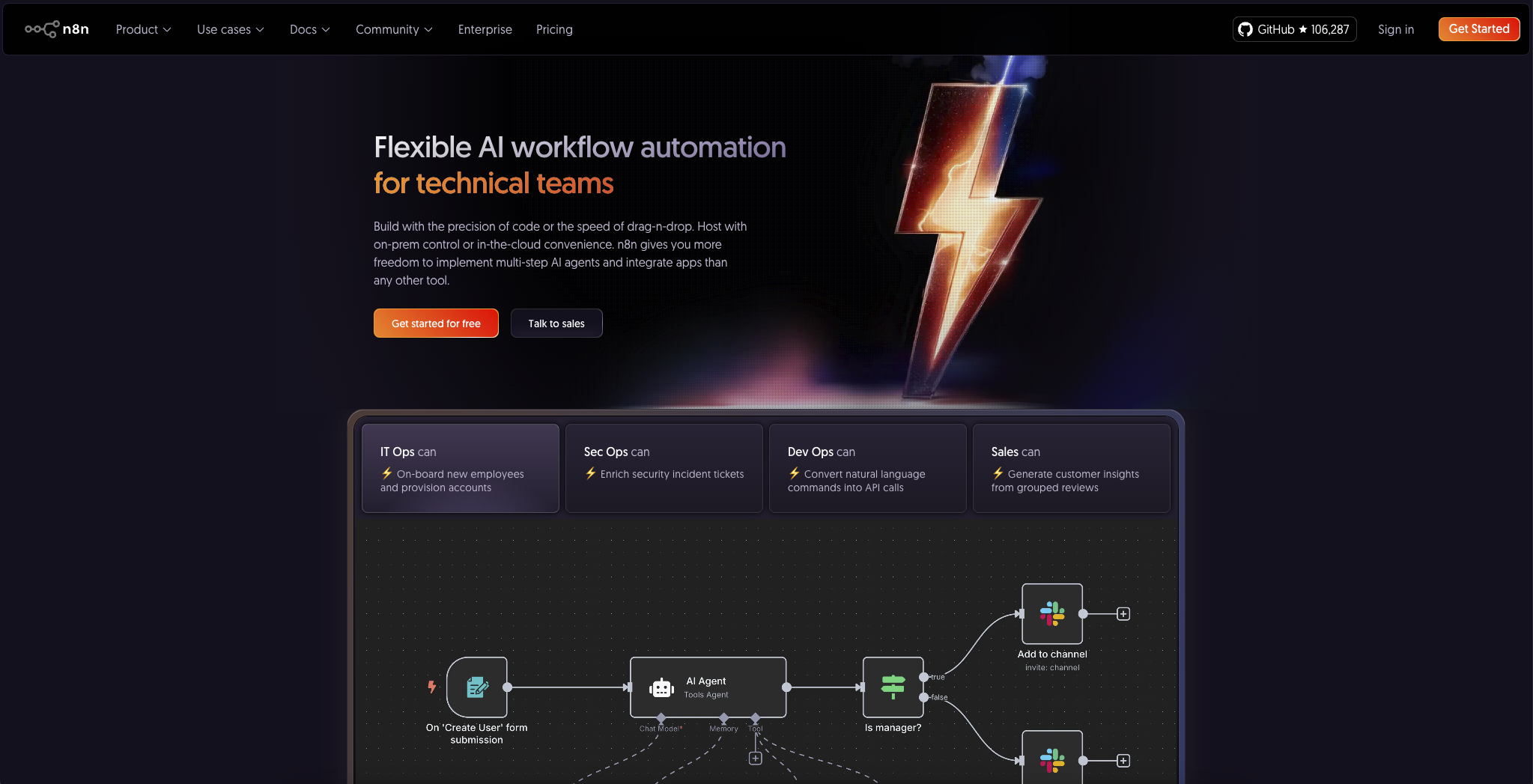Screen dimensions: 1533x784
Task: Expand the Community dropdown
Action: click(394, 29)
